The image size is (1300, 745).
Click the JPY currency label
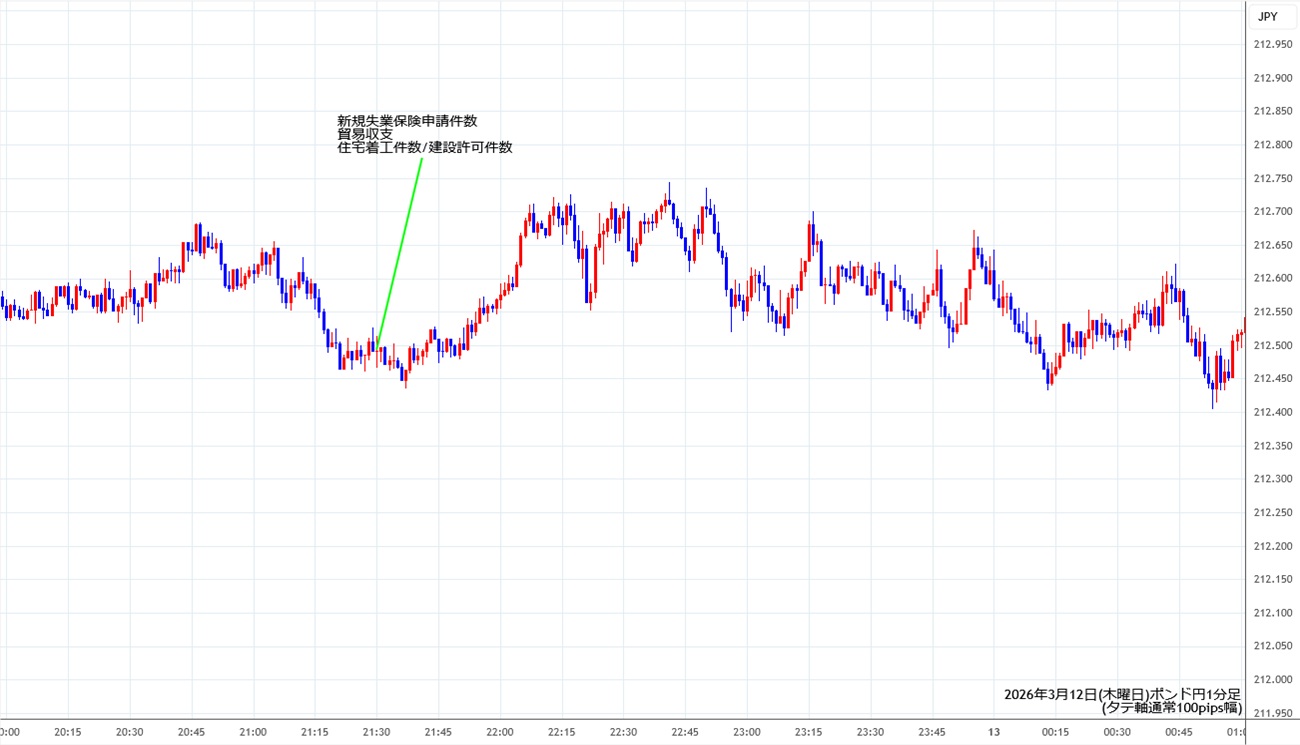coord(1267,16)
